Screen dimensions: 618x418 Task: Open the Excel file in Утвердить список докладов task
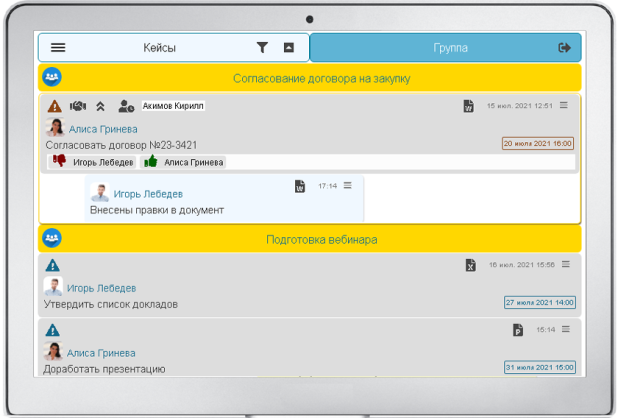click(x=470, y=265)
